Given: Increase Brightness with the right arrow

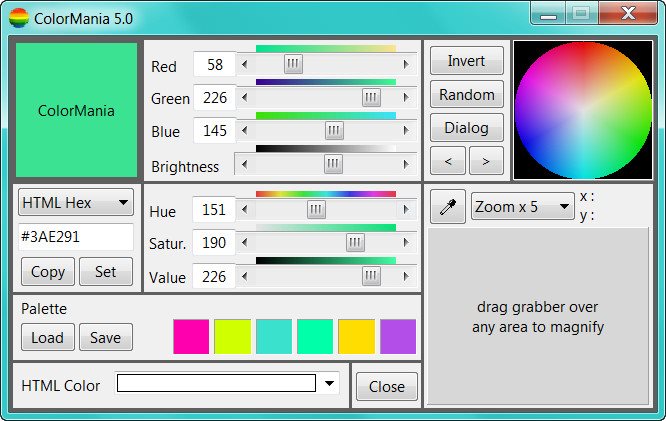Looking at the screenshot, I should (406, 164).
